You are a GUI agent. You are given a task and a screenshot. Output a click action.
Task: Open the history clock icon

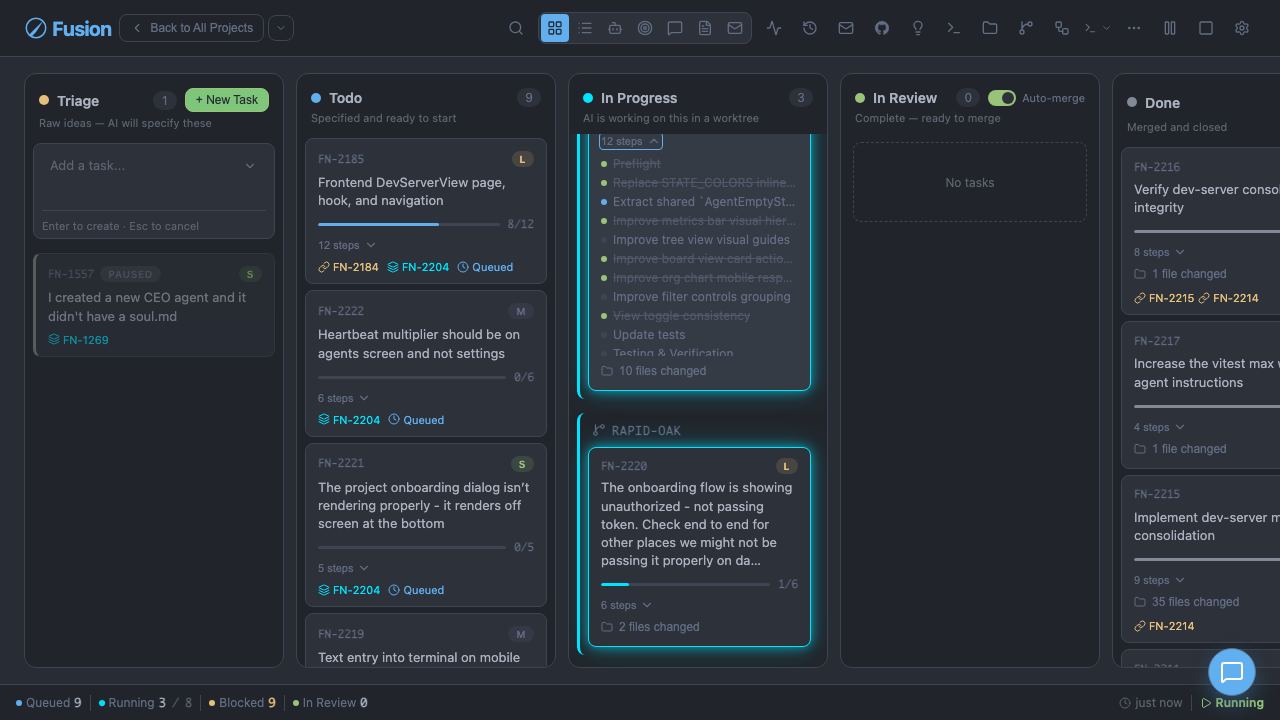(x=810, y=28)
